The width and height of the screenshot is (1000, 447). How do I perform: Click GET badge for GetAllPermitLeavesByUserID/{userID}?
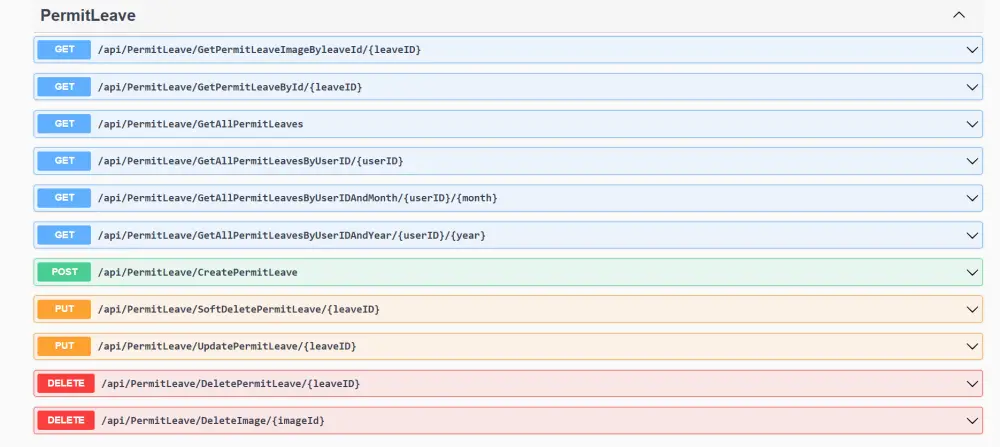point(64,161)
